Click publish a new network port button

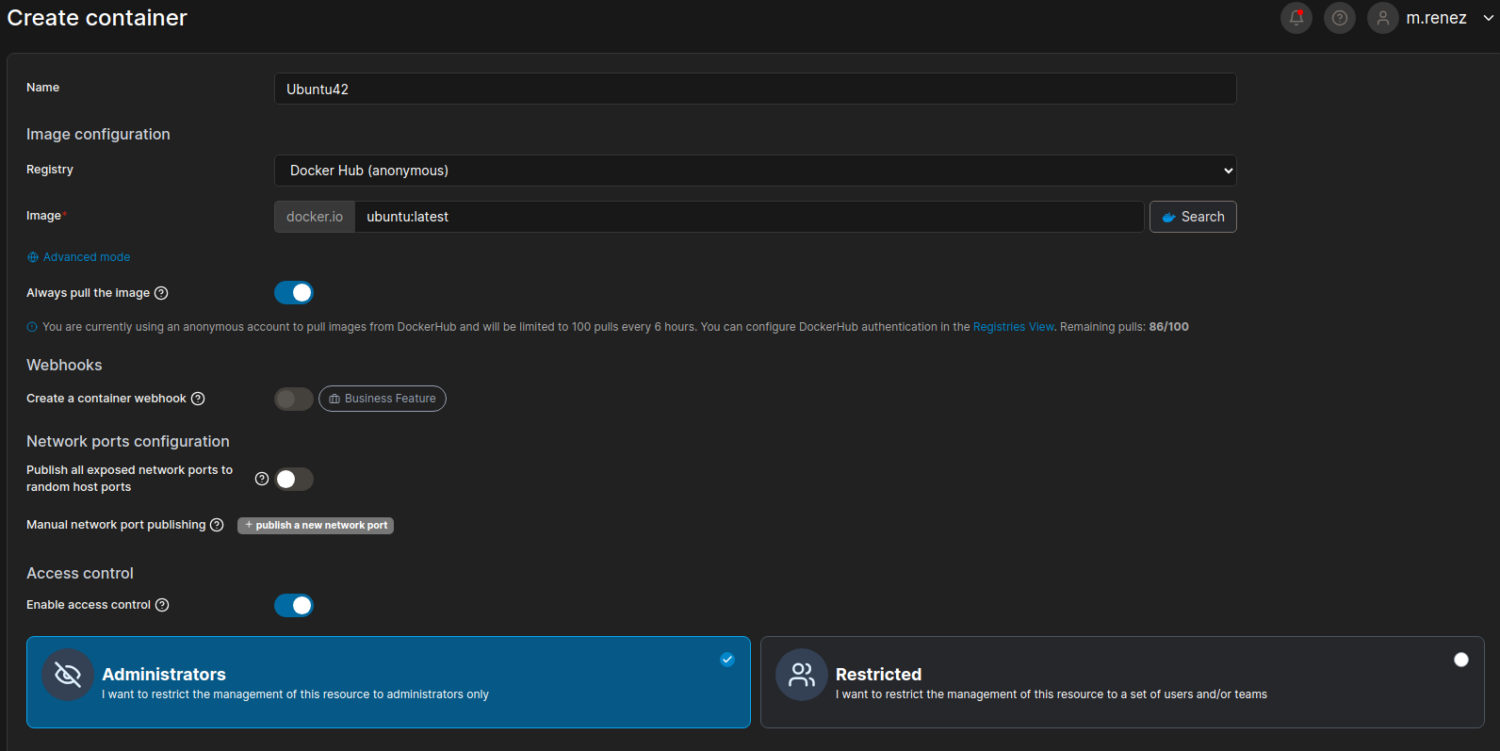click(315, 525)
